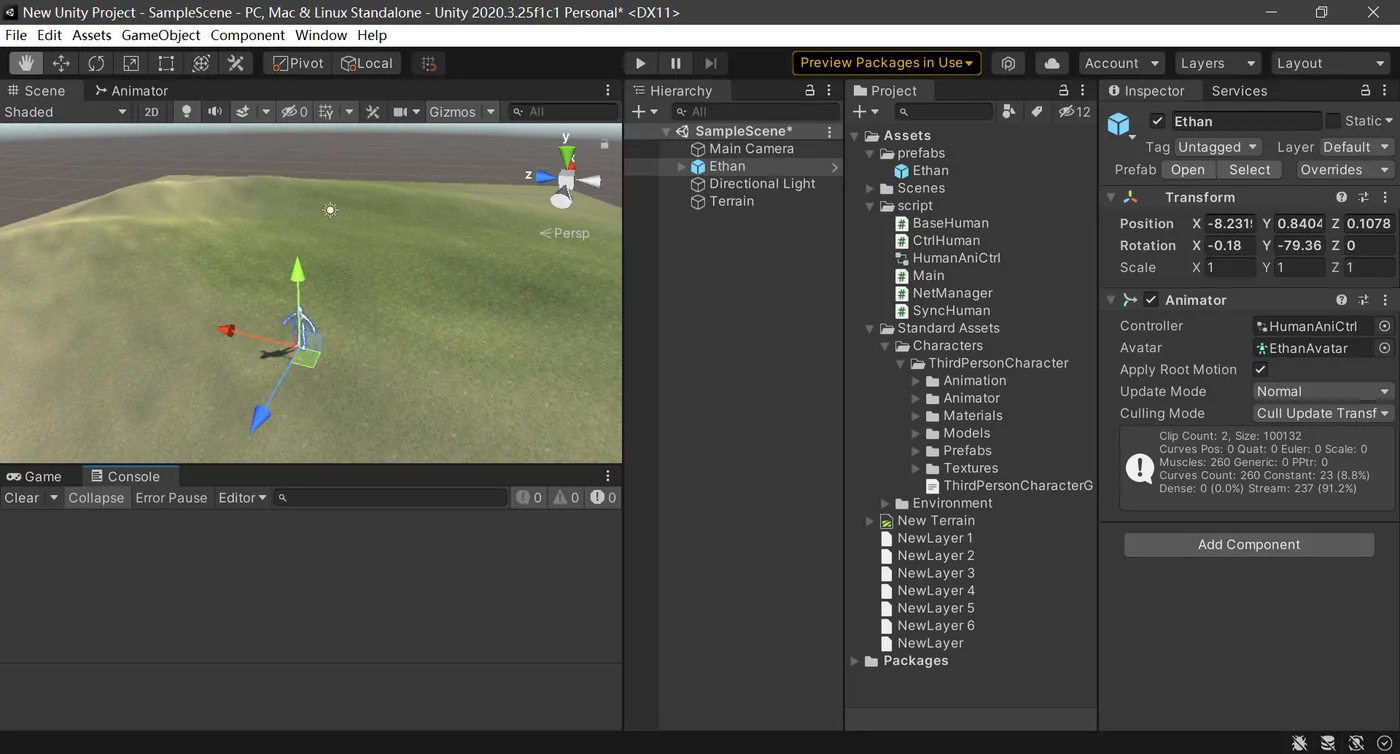Open the Layout dropdown

(1331, 63)
